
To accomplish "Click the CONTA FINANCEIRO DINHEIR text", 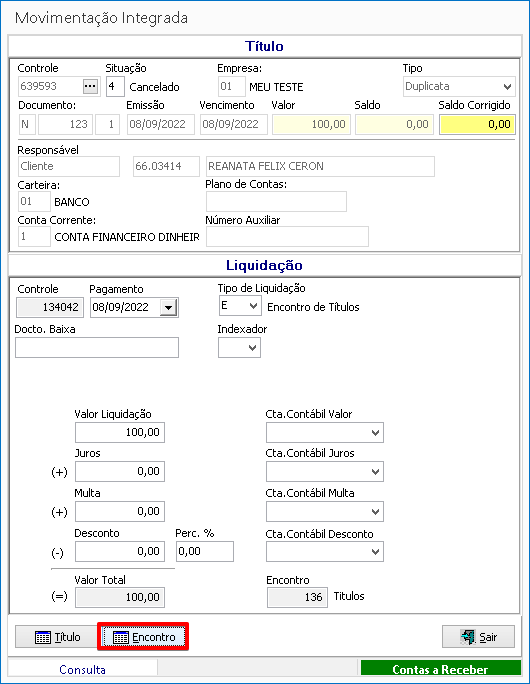I will click(127, 237).
